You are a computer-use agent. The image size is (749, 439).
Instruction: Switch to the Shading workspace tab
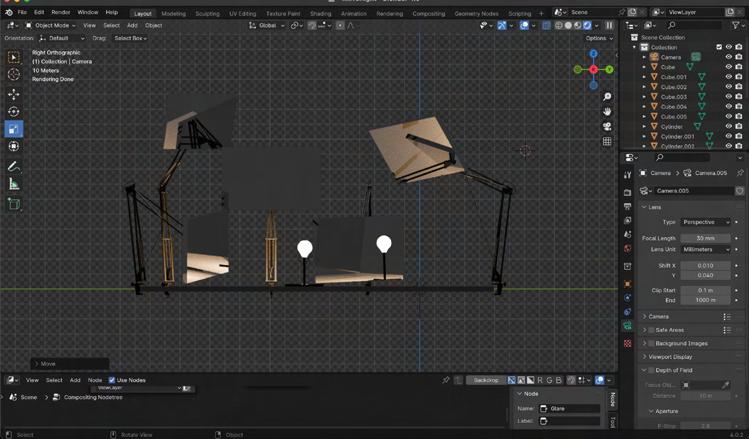click(320, 13)
